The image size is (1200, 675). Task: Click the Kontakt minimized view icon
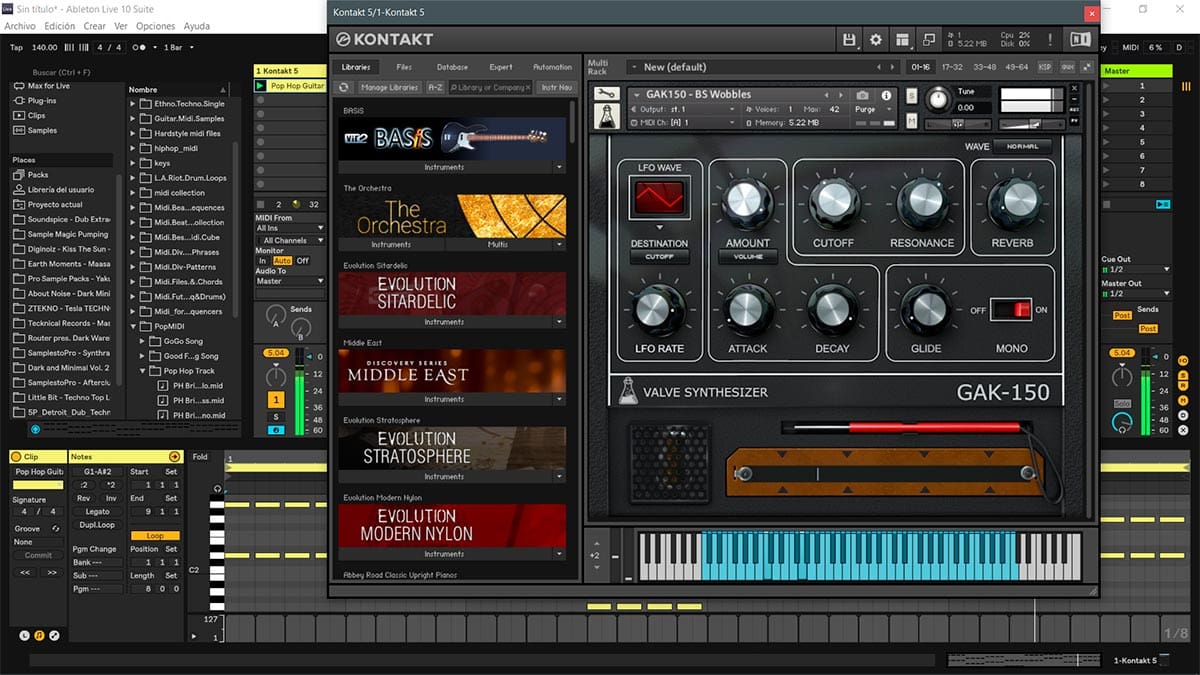coord(929,39)
